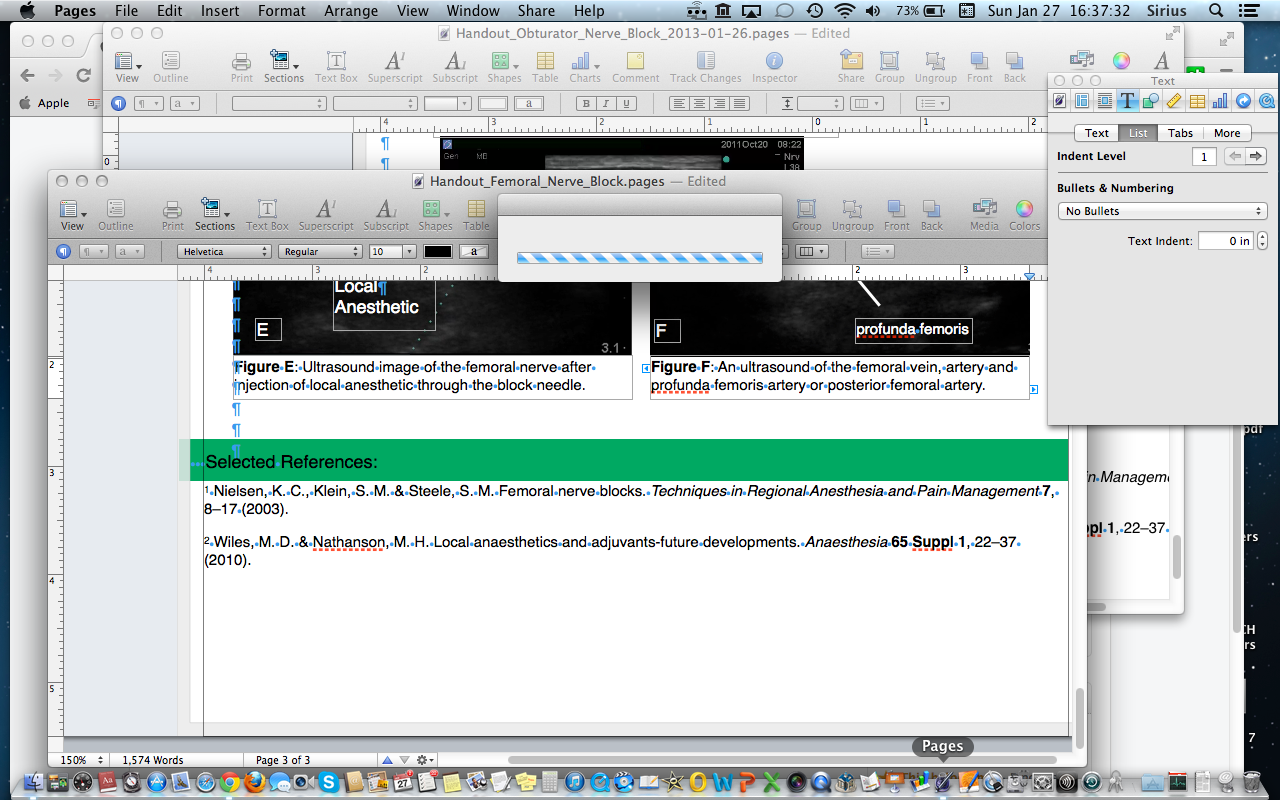The width and height of the screenshot is (1280, 800).
Task: Select Table inspector icon in Text panel
Action: pyautogui.click(x=1197, y=100)
